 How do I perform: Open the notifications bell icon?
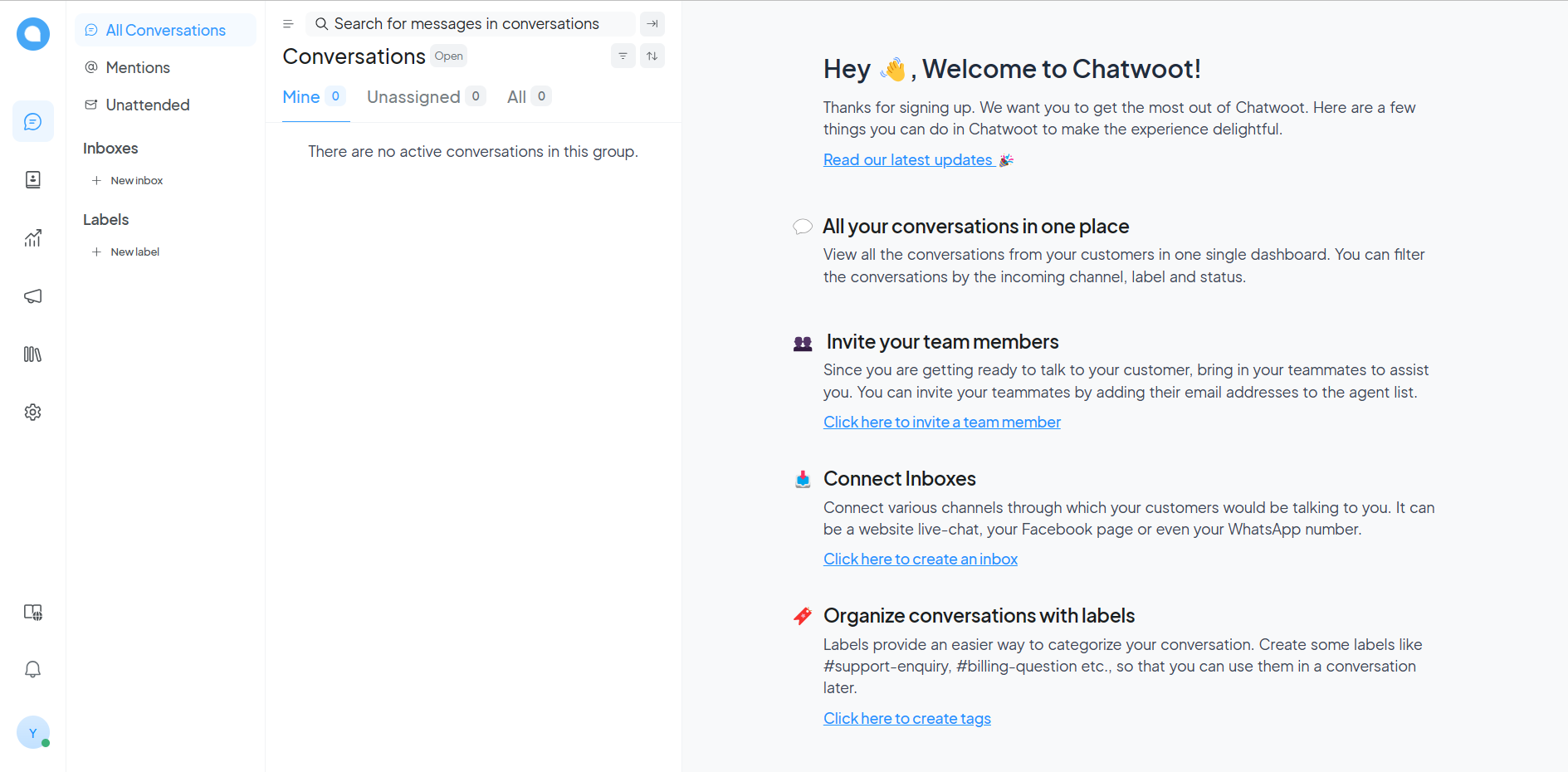(33, 670)
